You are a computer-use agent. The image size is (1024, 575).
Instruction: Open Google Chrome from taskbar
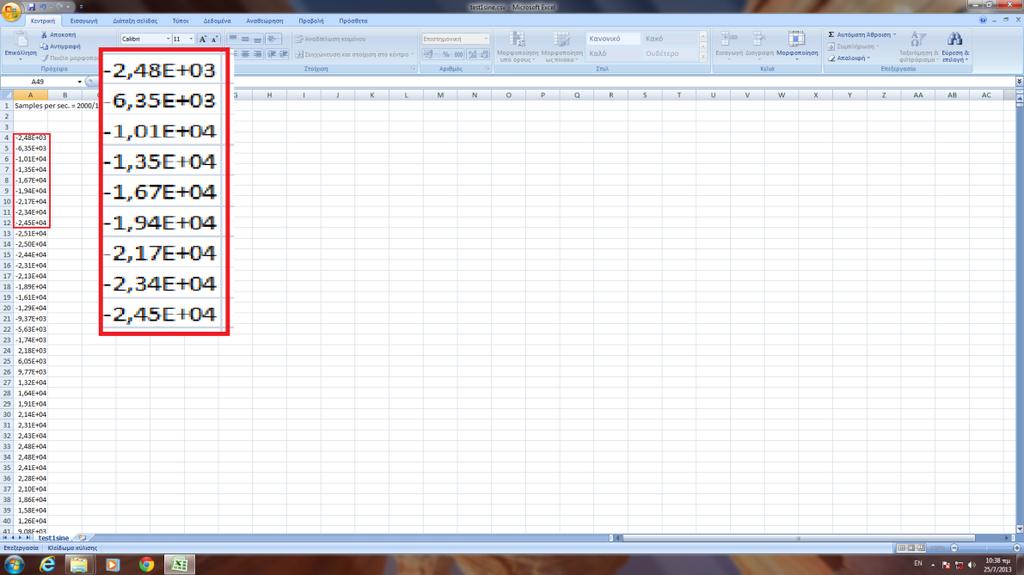tap(146, 564)
